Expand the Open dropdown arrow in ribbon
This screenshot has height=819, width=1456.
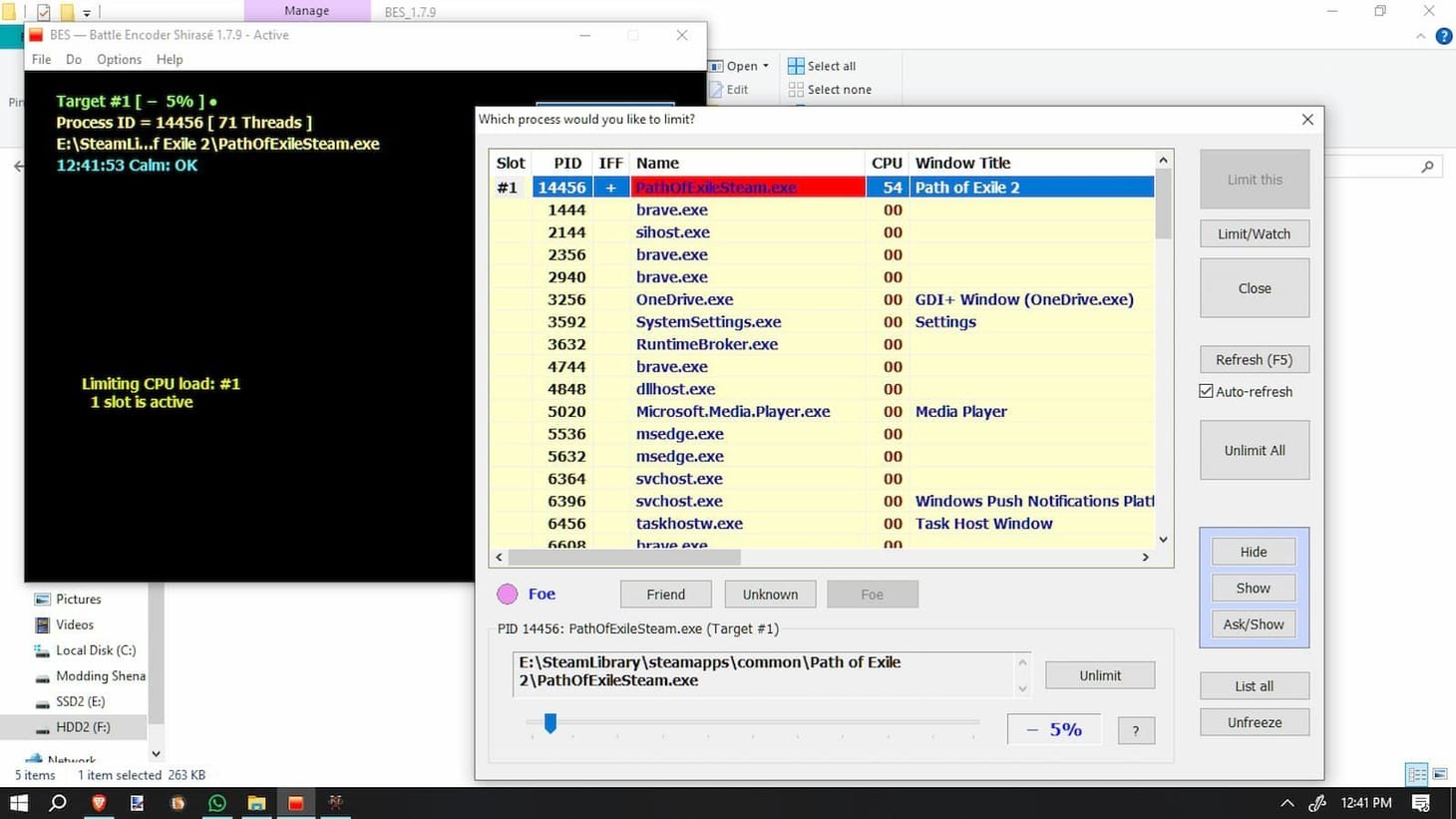click(766, 66)
